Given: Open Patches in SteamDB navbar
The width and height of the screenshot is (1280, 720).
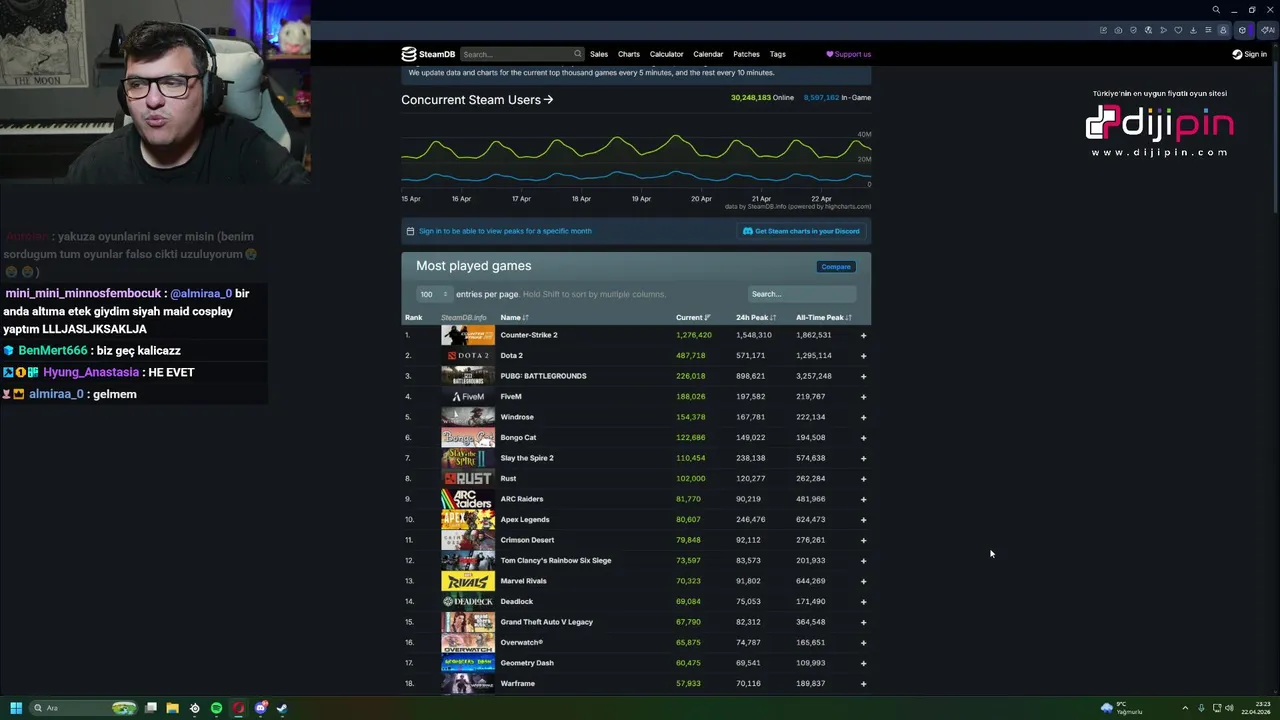Looking at the screenshot, I should pyautogui.click(x=746, y=54).
